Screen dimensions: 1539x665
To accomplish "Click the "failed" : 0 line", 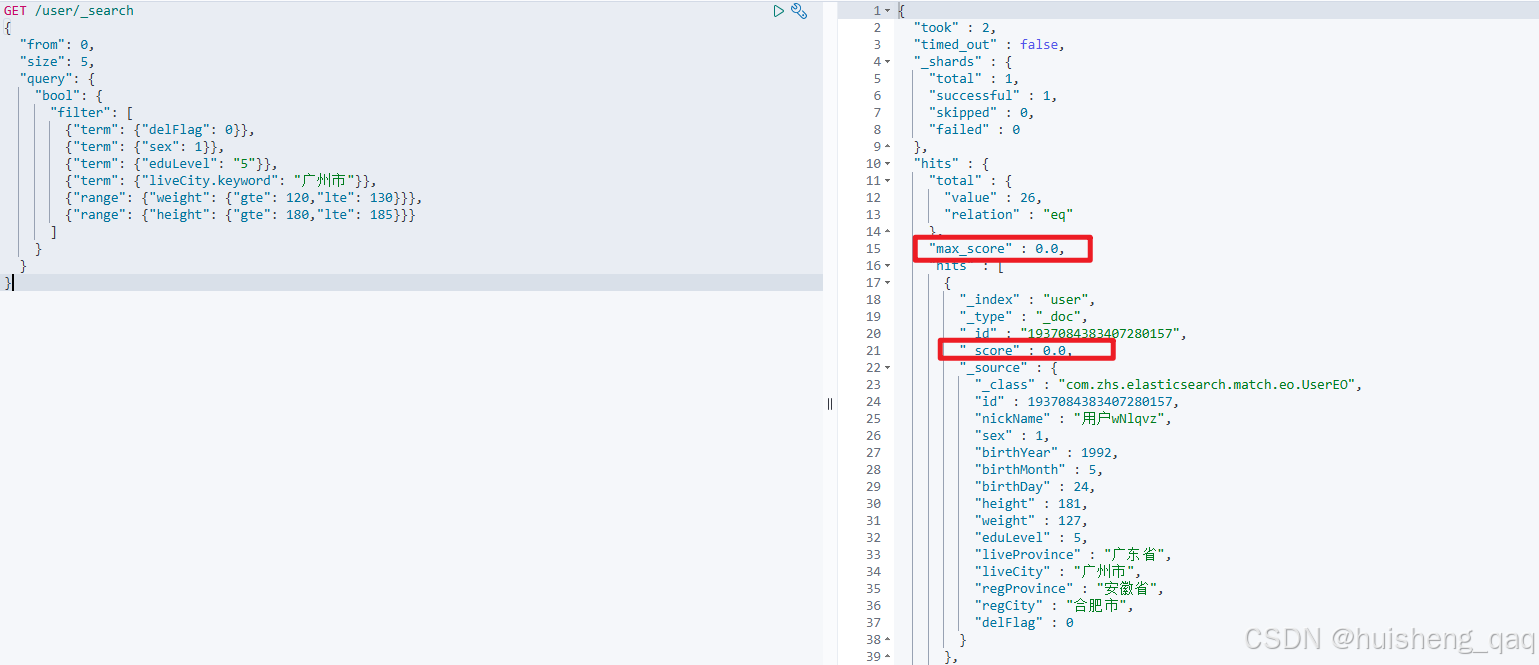I will (975, 130).
